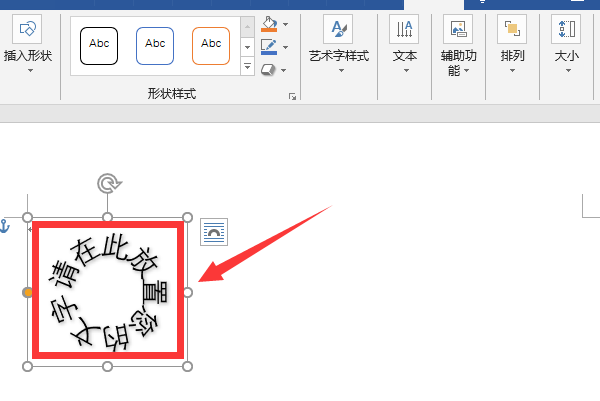This screenshot has height=401, width=600.
Task: Open the Shape Styles (形状样式) dialog launcher
Action: (x=293, y=97)
